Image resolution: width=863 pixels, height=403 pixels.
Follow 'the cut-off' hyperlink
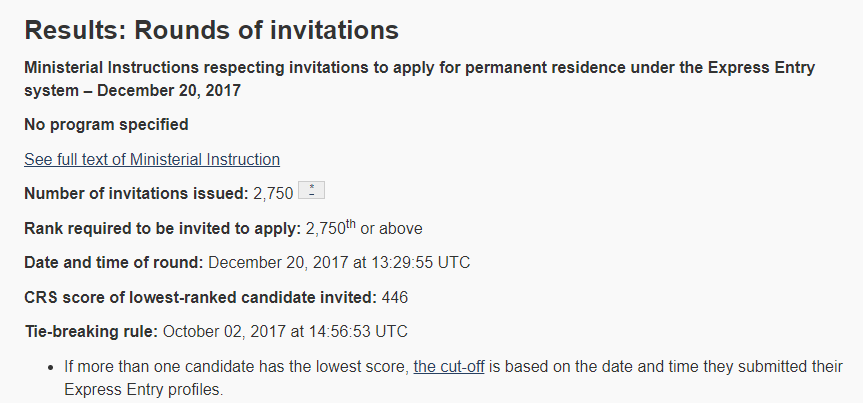(x=449, y=367)
